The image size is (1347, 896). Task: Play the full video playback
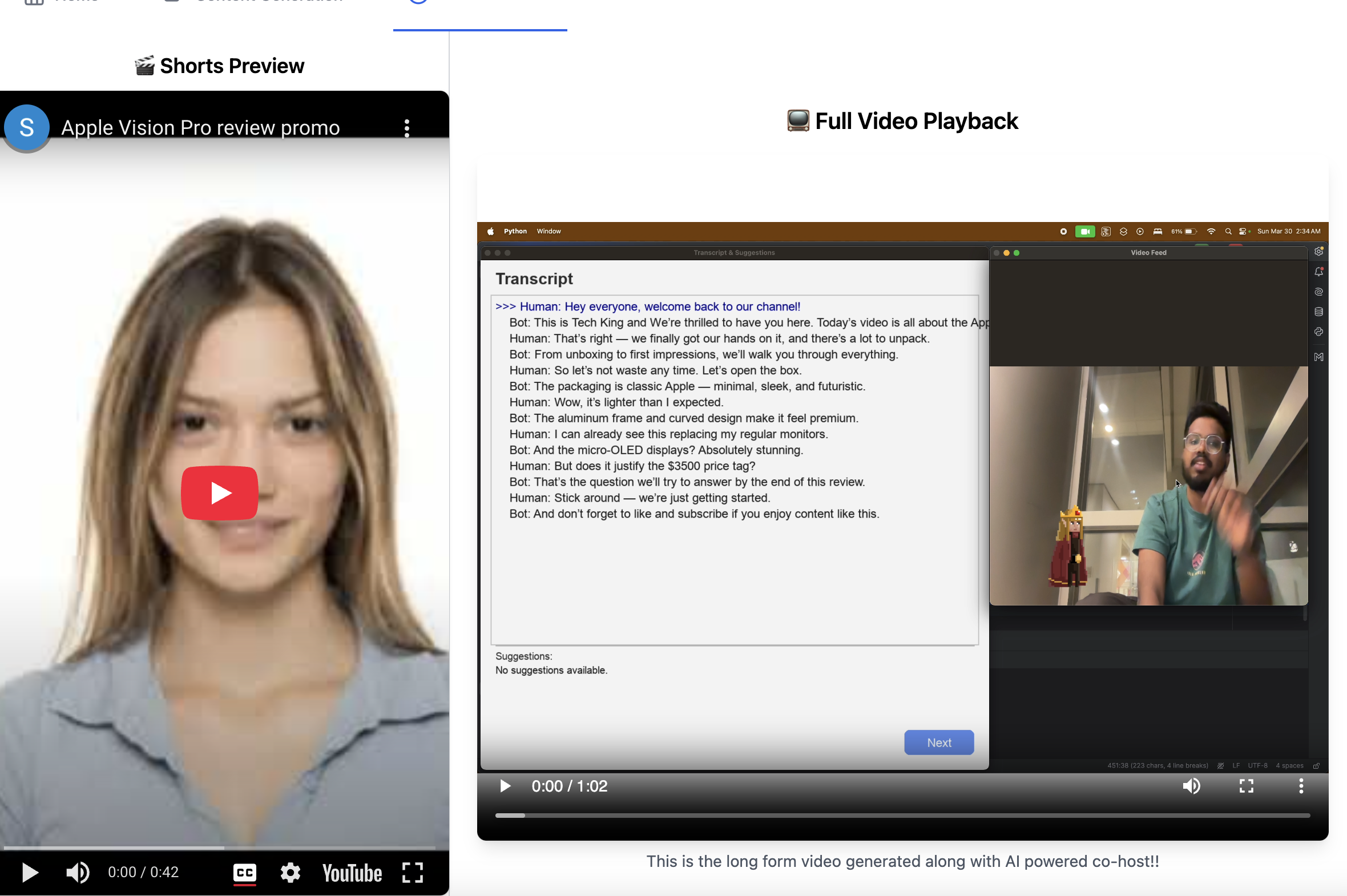pos(505,786)
